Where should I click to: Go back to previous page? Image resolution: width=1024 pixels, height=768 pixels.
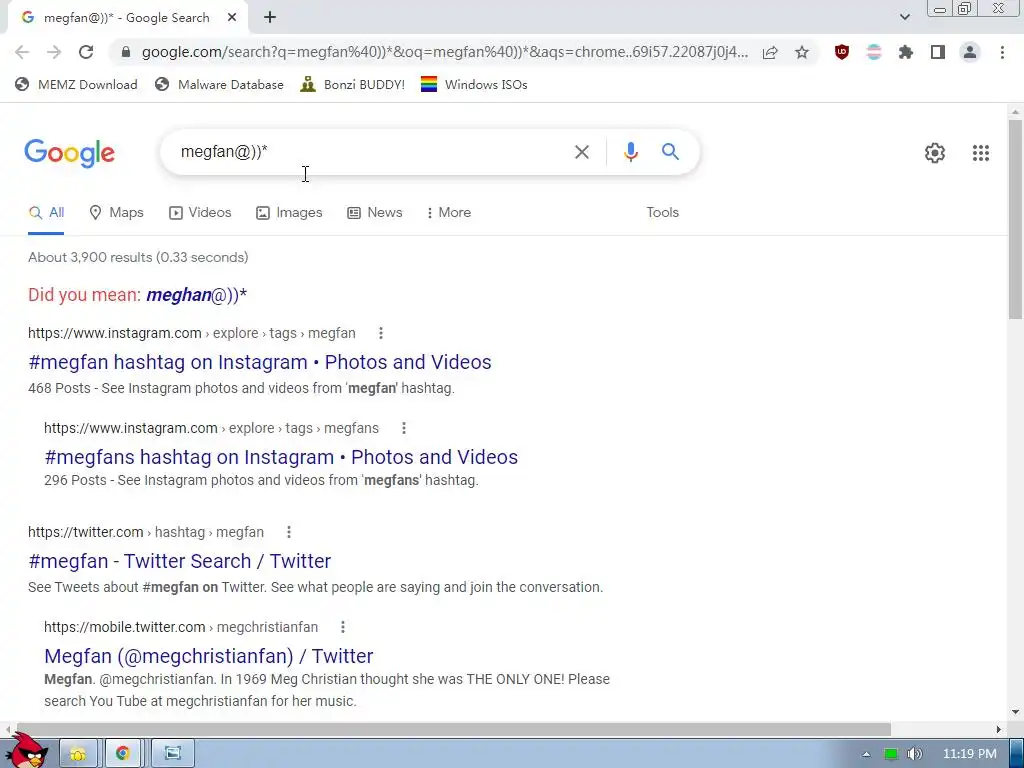tap(22, 52)
